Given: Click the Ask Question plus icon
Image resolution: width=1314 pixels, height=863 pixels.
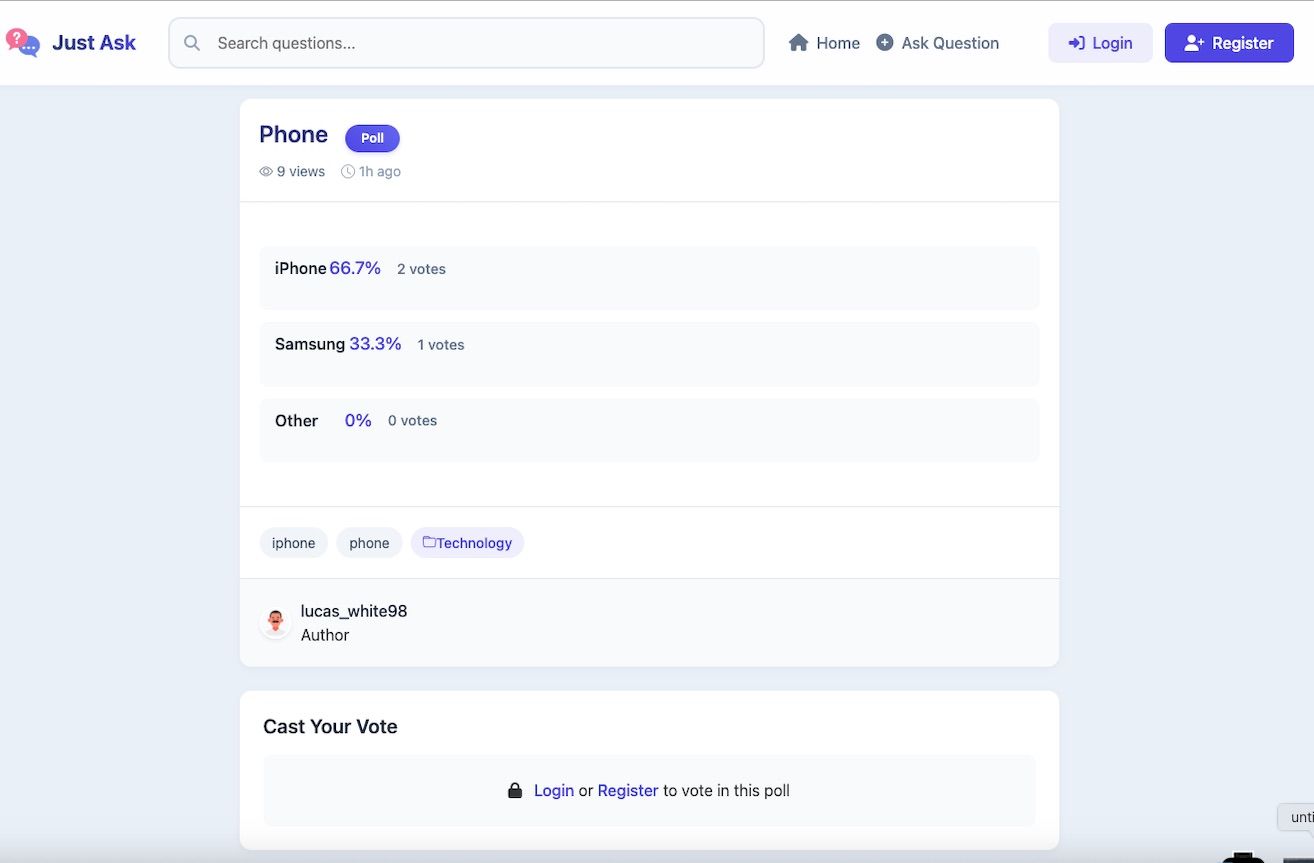Looking at the screenshot, I should pos(885,43).
